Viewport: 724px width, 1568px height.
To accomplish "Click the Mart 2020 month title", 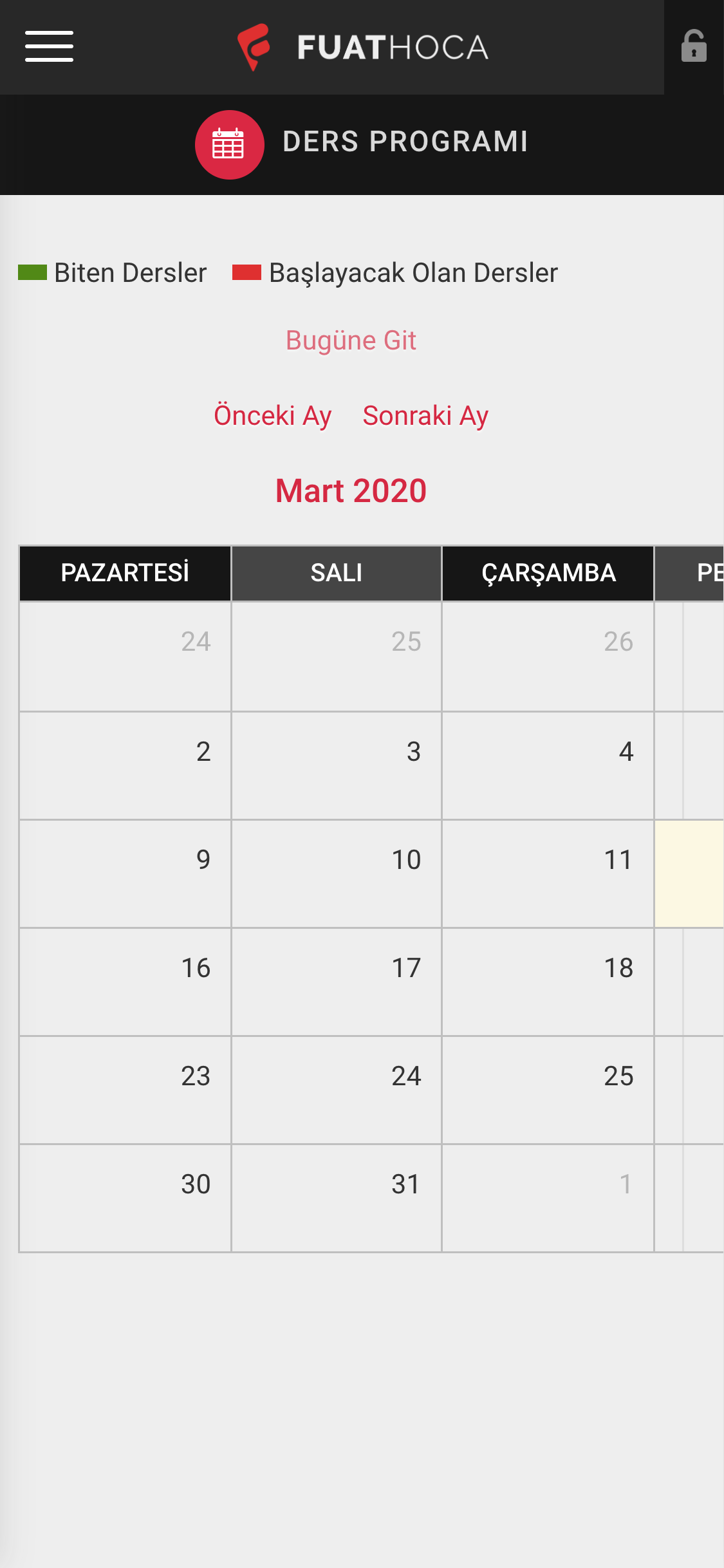I will coord(351,491).
